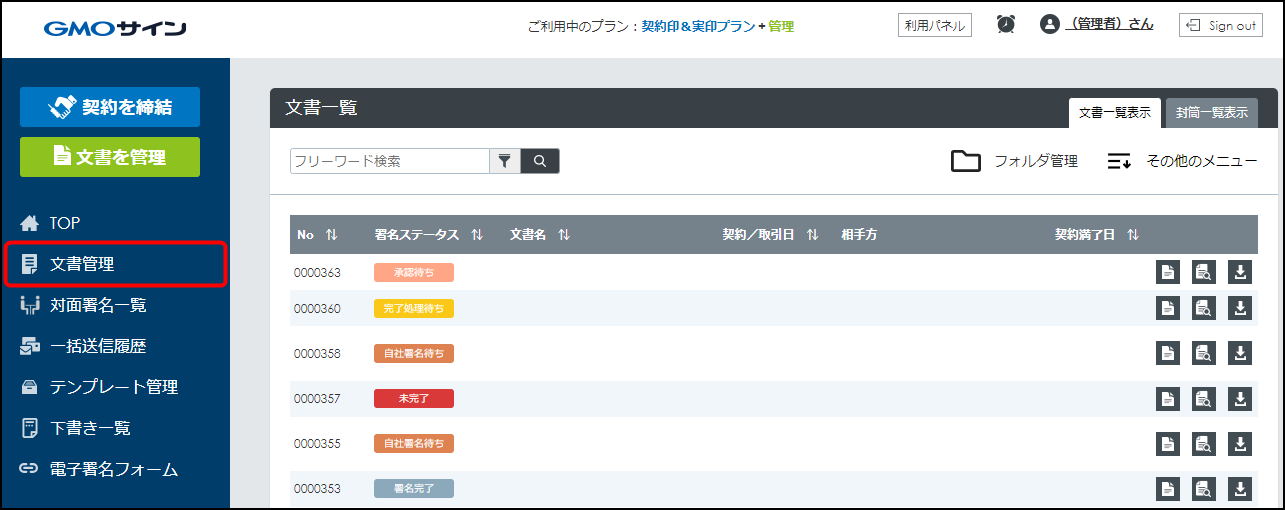Open フォルダ管理 folder management
The width and height of the screenshot is (1285, 510).
click(x=1014, y=161)
